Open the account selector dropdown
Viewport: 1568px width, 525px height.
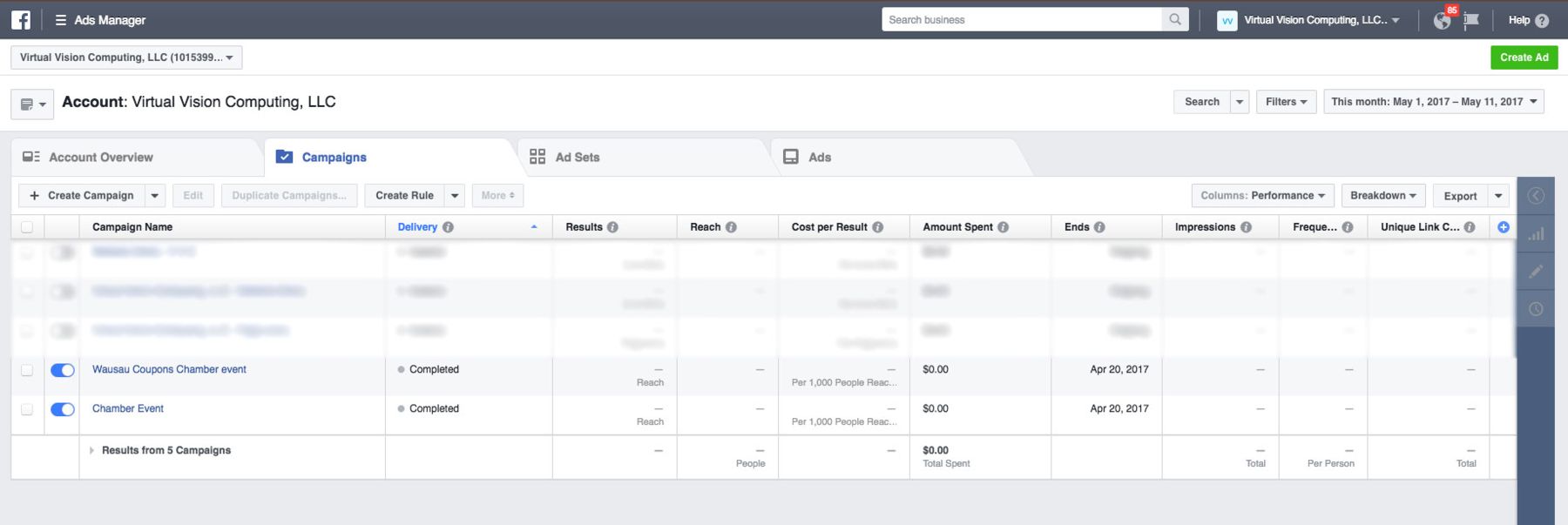126,57
